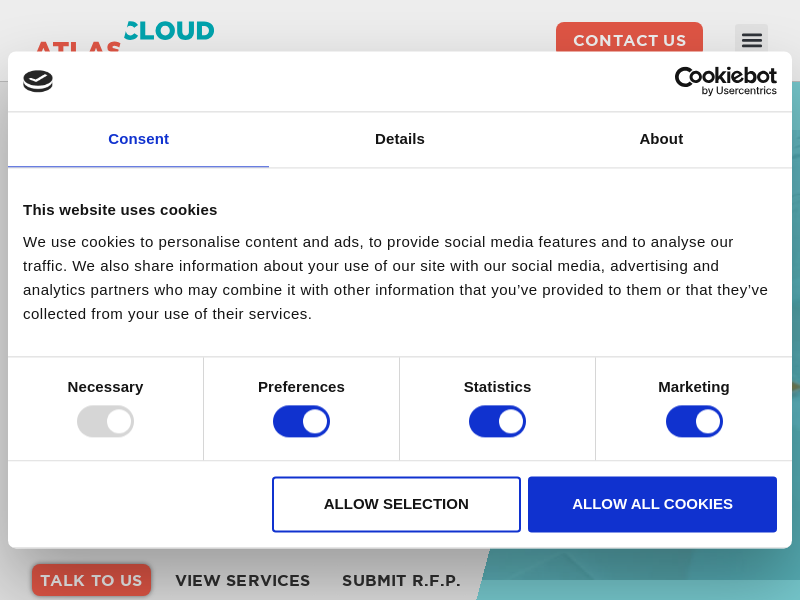800x600 pixels.
Task: Click Allow All Cookies button
Action: (652, 504)
